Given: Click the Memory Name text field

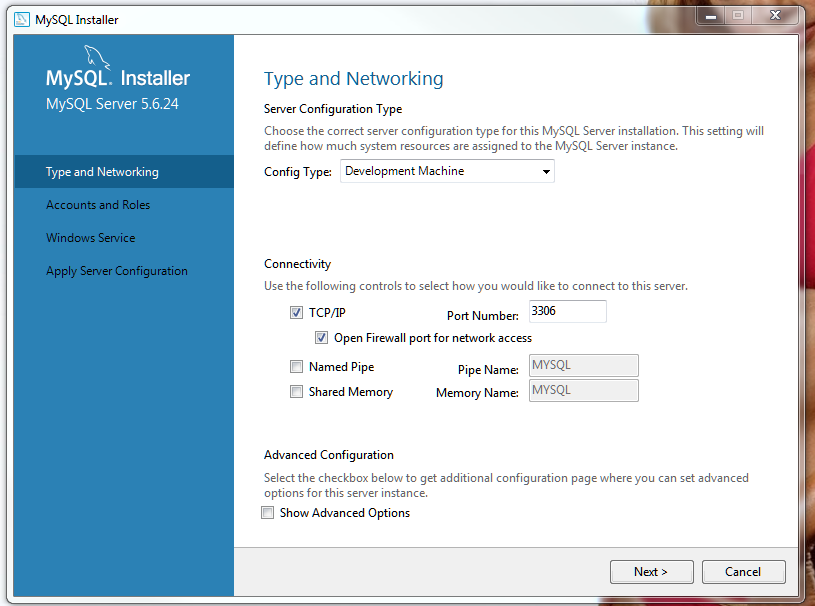Looking at the screenshot, I should tap(583, 390).
